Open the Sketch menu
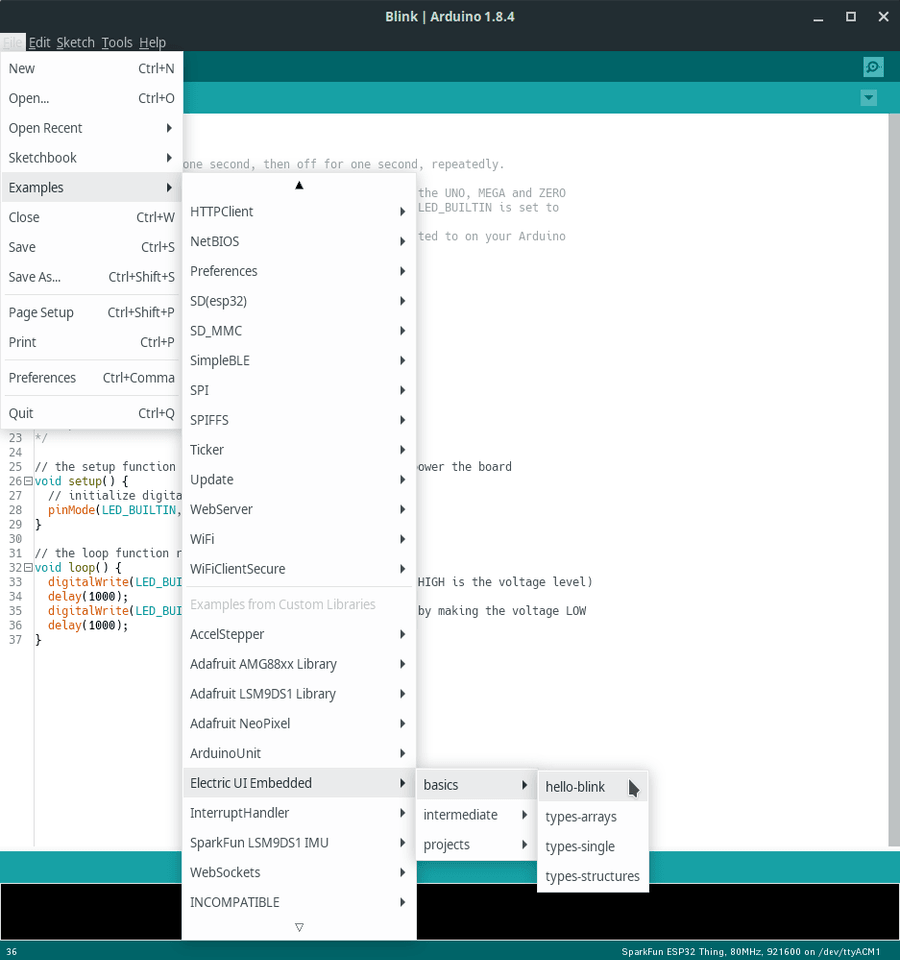 (x=75, y=42)
